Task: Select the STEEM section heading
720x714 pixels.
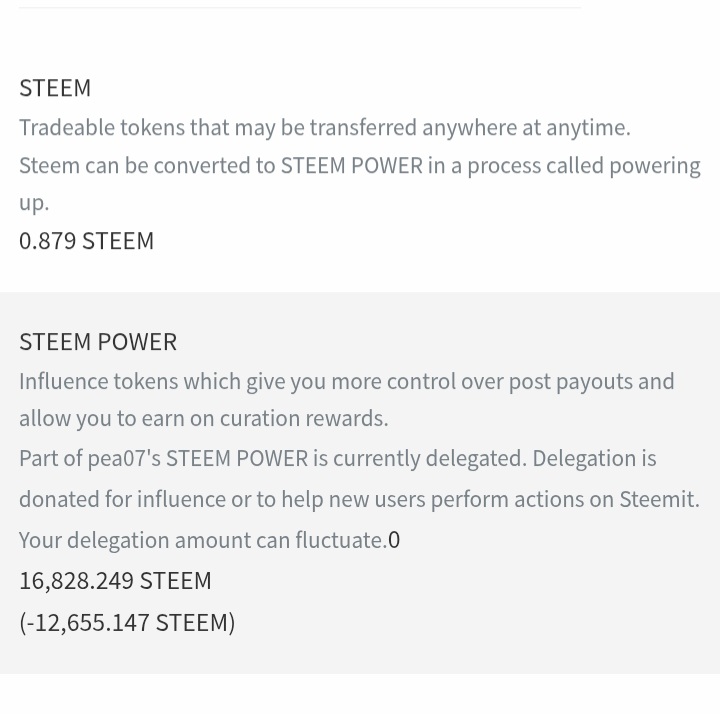Action: click(x=55, y=88)
